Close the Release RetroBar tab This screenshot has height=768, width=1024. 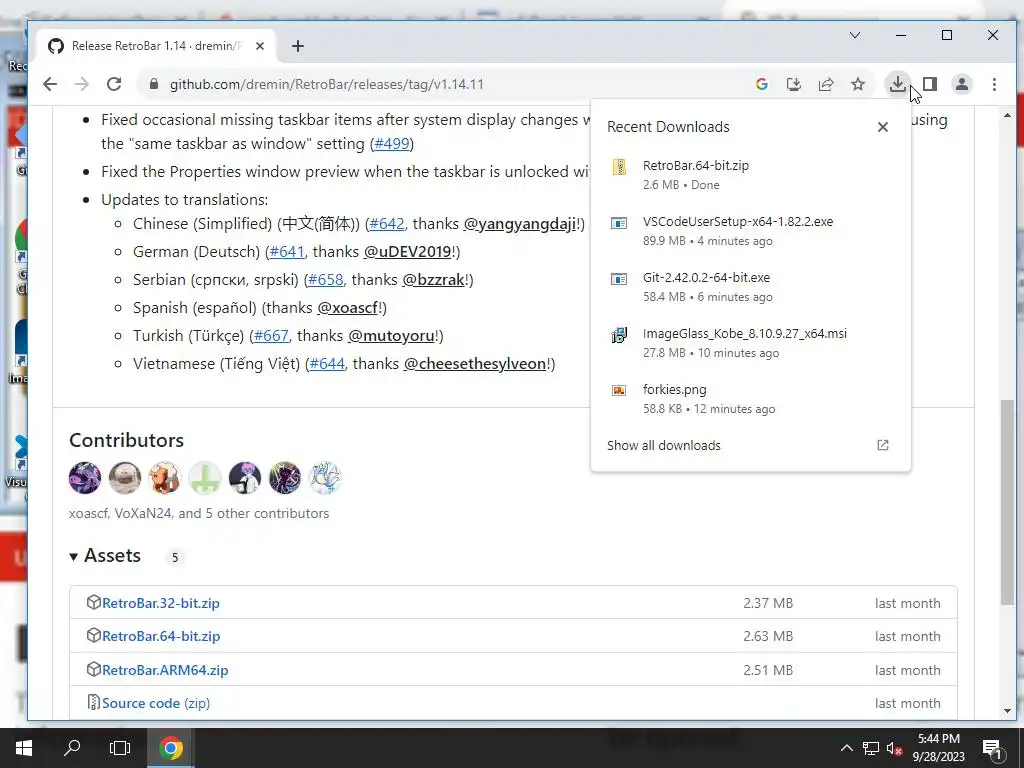pyautogui.click(x=260, y=46)
